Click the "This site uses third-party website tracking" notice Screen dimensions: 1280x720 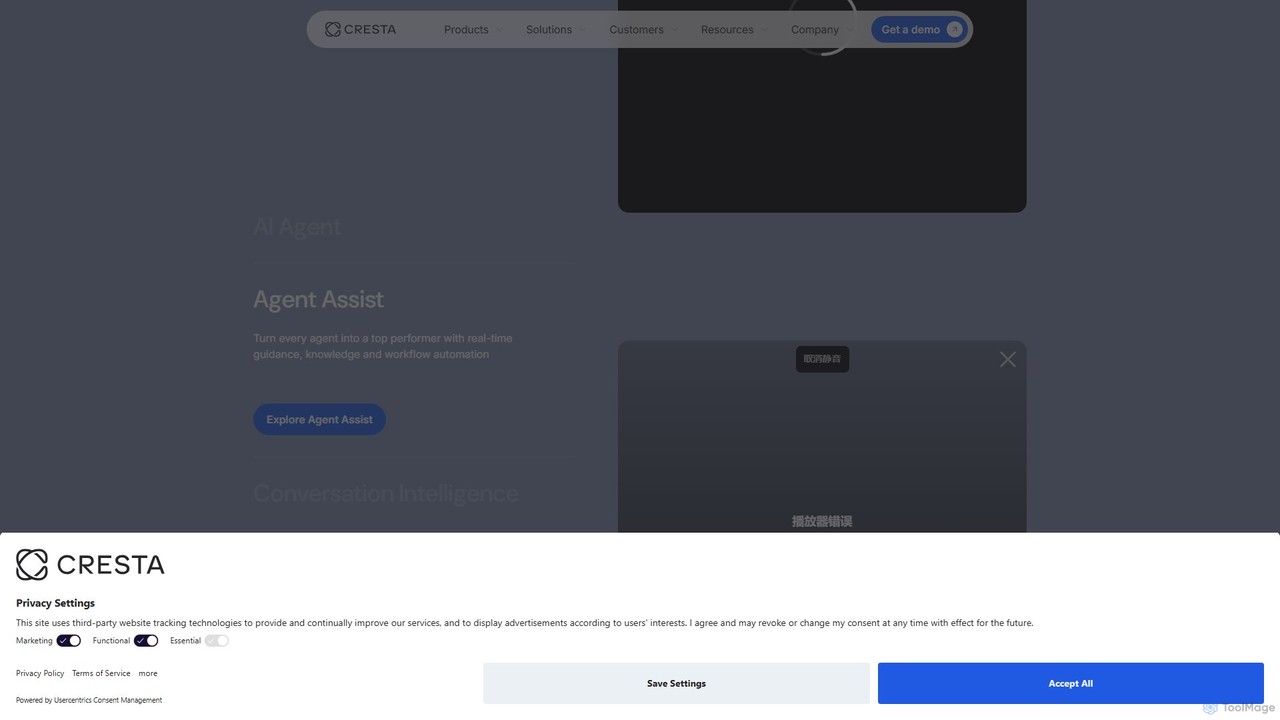pos(525,623)
